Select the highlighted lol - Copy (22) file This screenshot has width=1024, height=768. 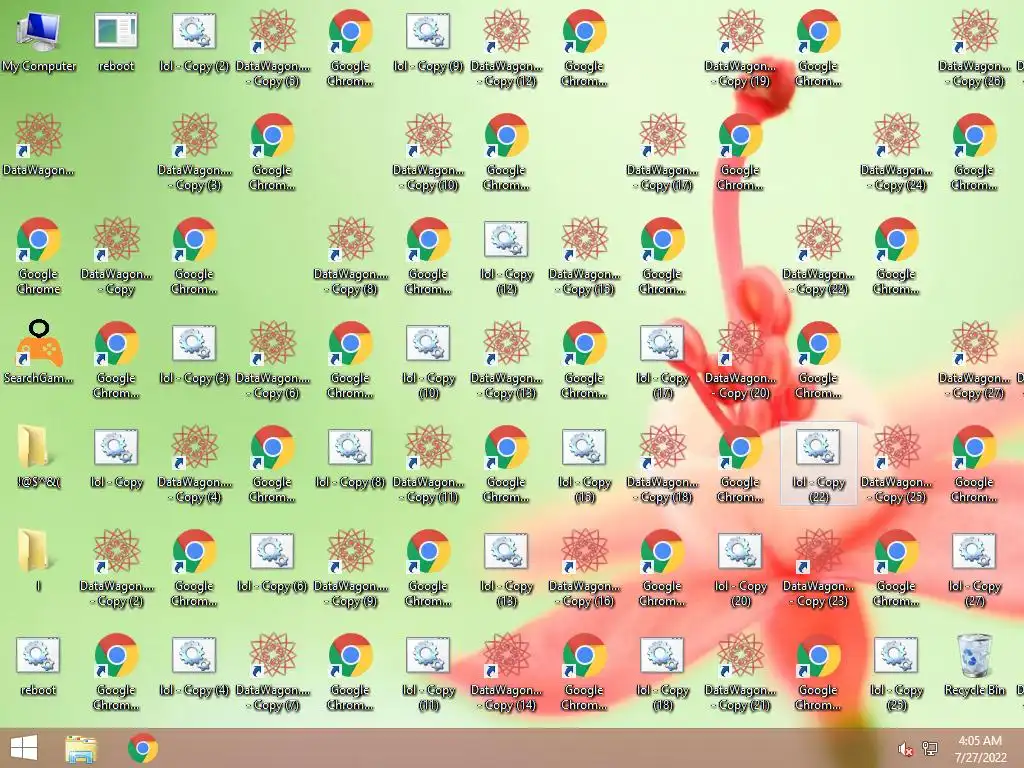click(818, 465)
